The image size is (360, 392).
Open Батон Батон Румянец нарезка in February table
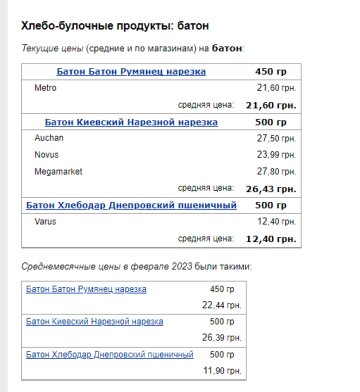click(x=86, y=289)
